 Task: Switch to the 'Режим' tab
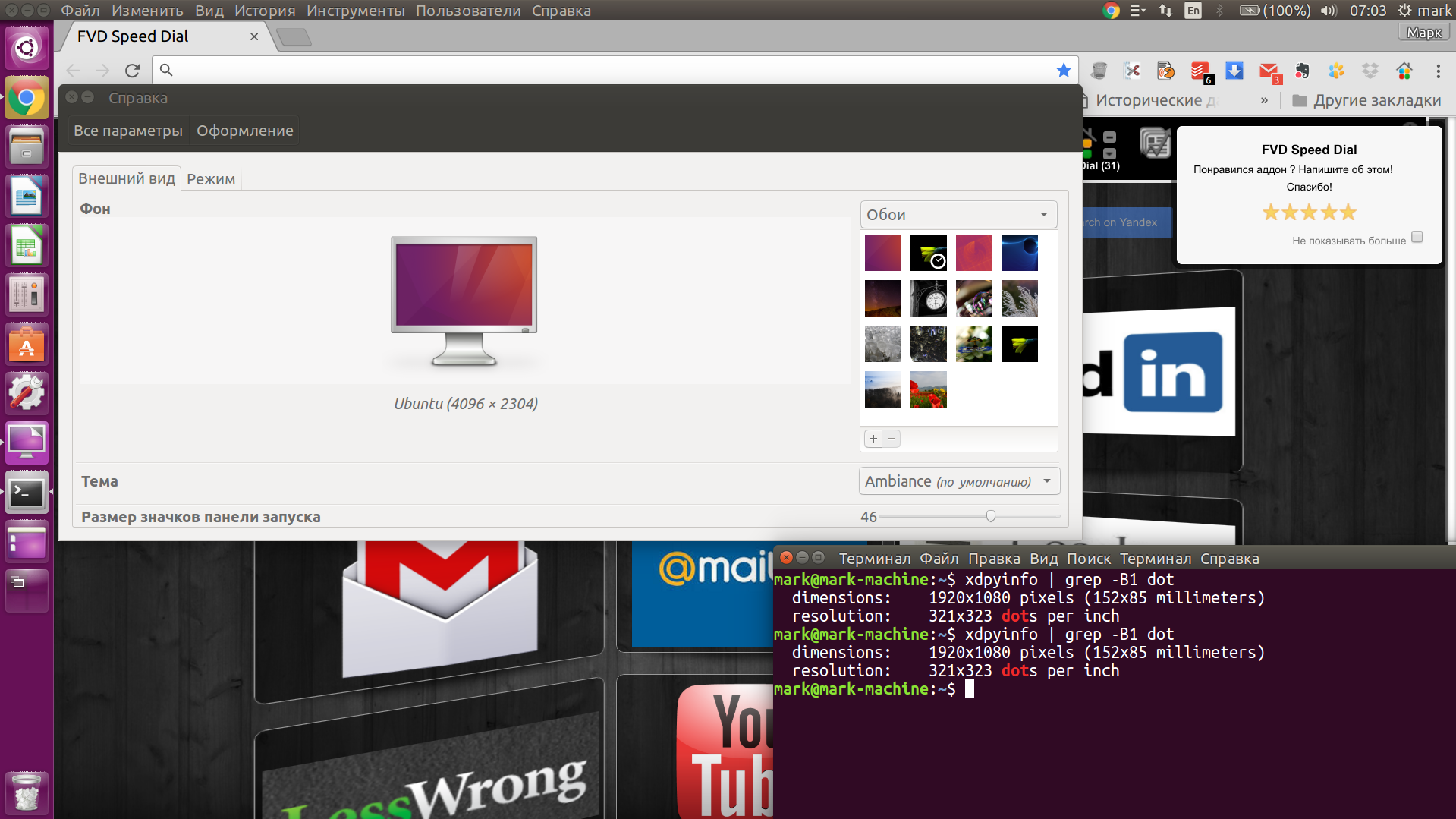[x=211, y=179]
